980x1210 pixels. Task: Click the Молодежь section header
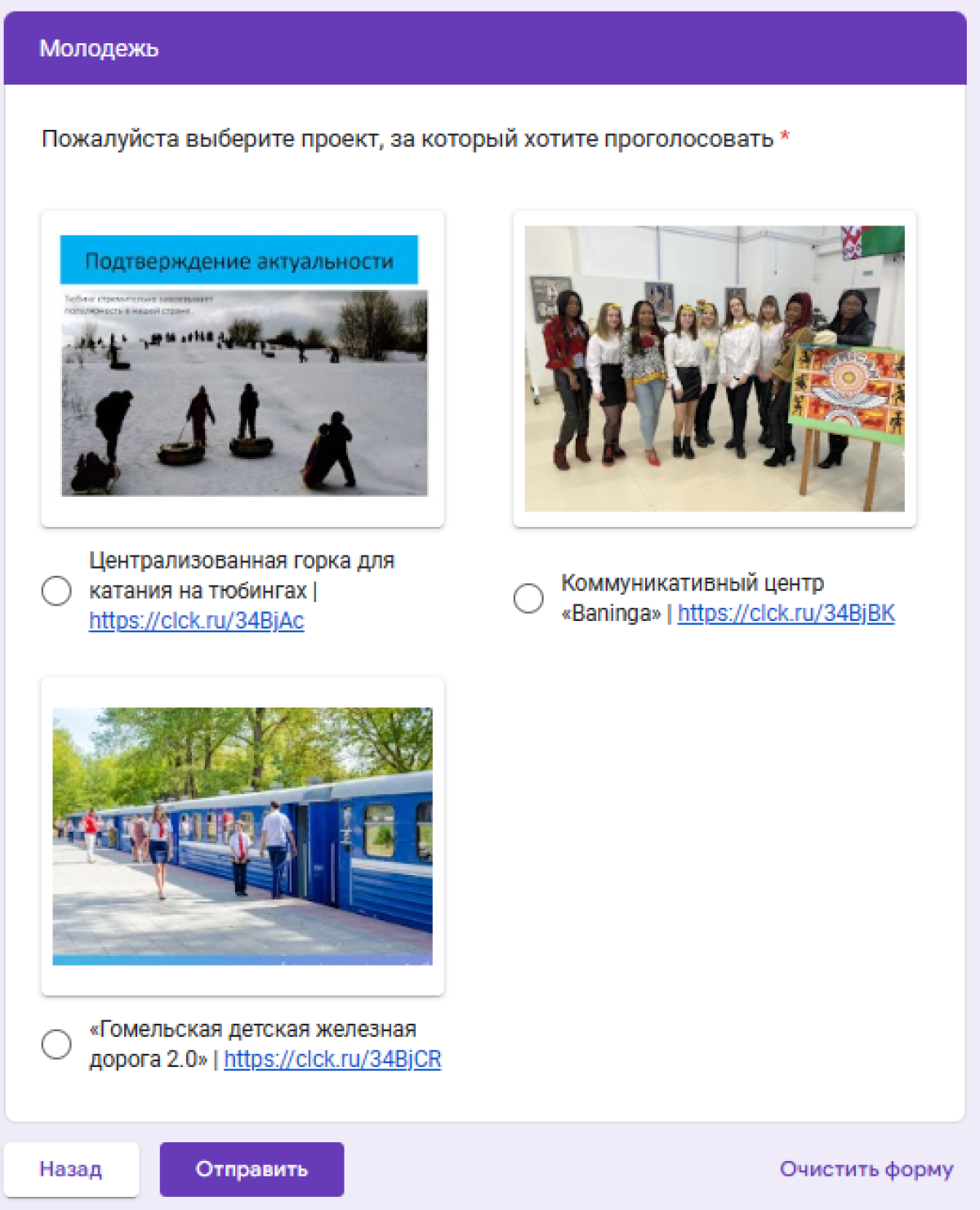click(x=99, y=49)
